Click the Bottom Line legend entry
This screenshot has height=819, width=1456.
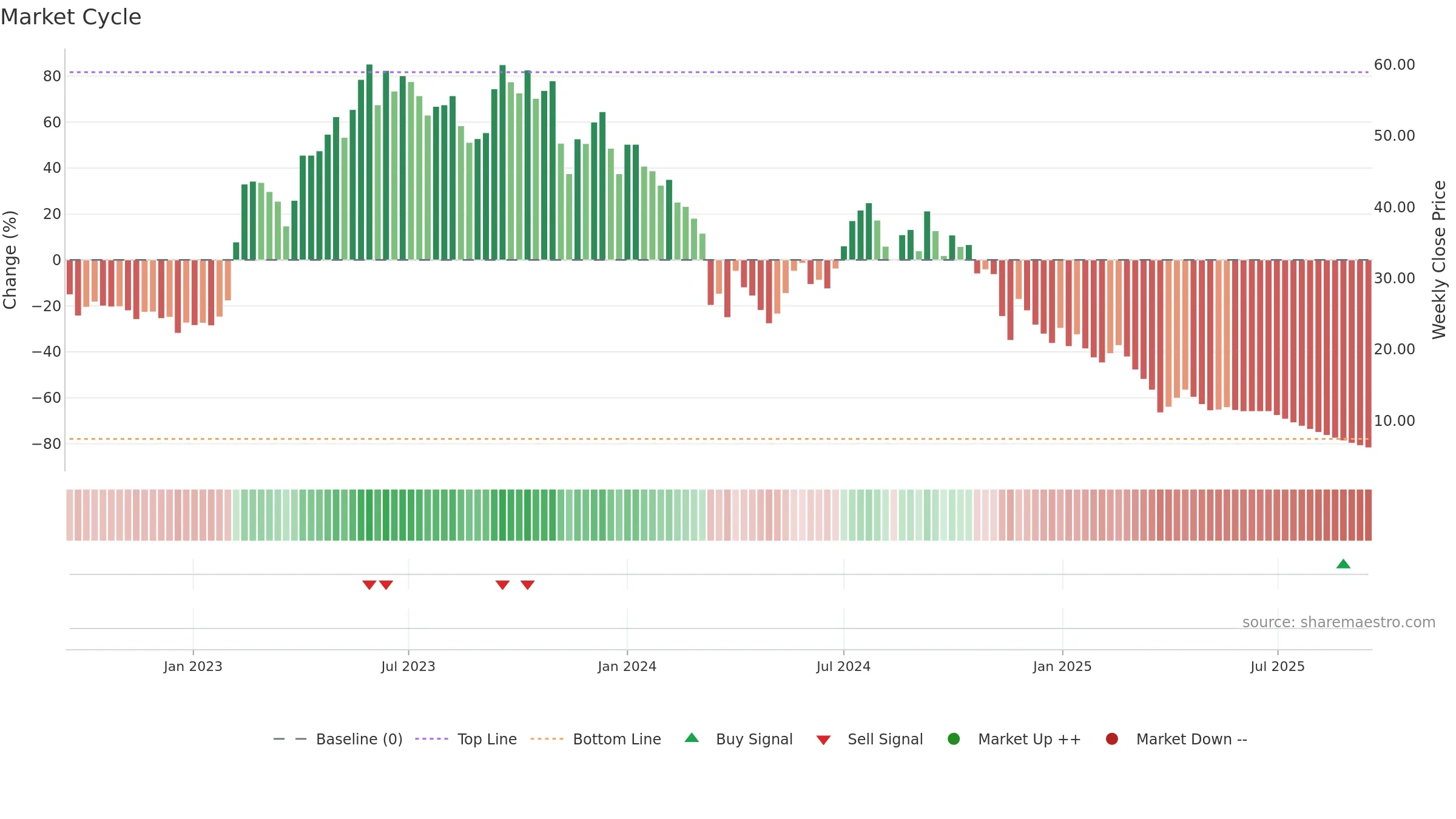pos(595,739)
